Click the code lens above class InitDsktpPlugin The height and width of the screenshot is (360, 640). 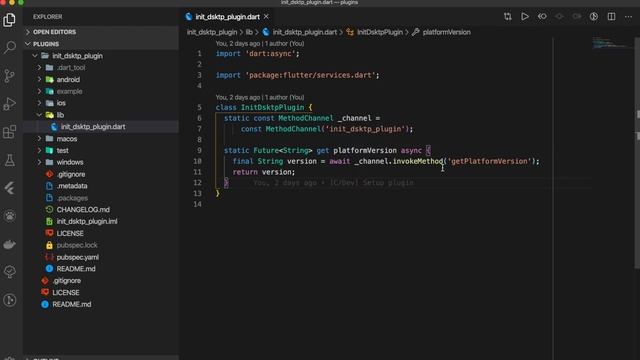(260, 97)
